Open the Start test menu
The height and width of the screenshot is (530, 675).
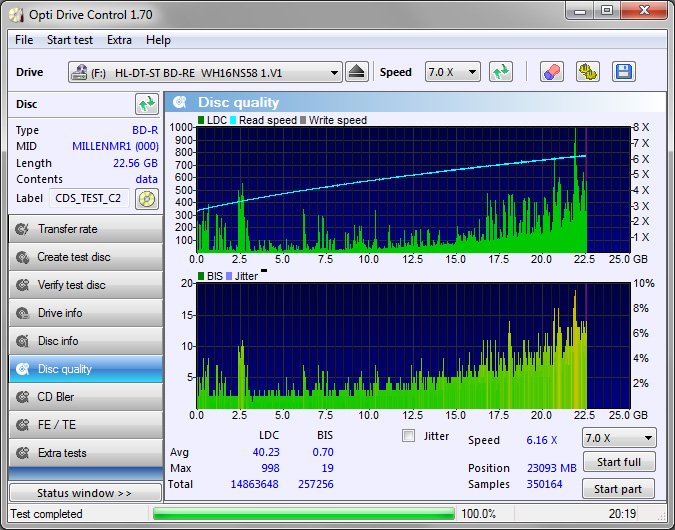click(70, 40)
